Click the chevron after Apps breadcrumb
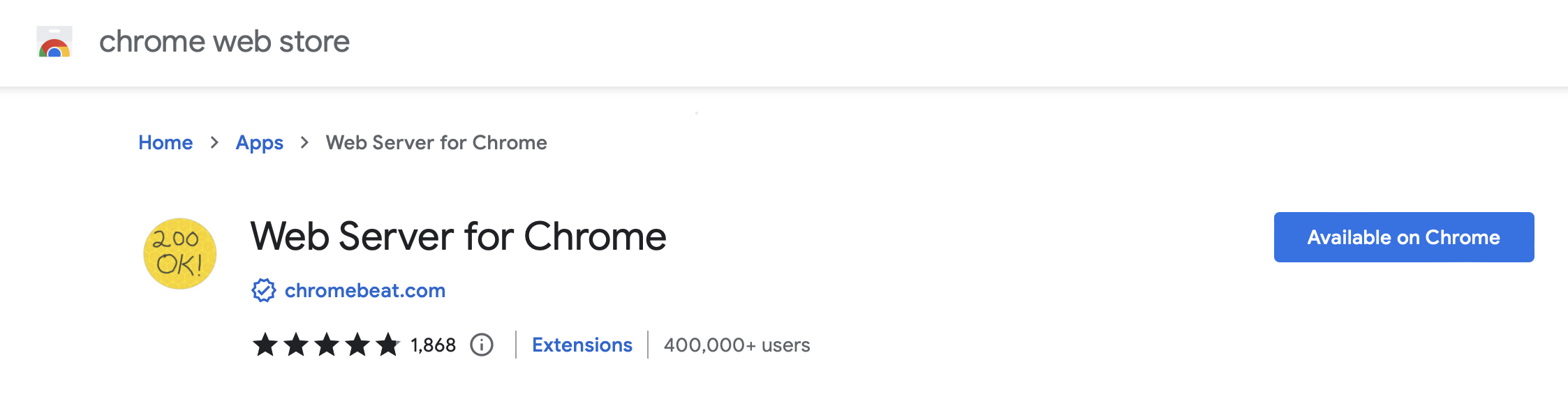The height and width of the screenshot is (413, 1568). pyautogui.click(x=304, y=142)
